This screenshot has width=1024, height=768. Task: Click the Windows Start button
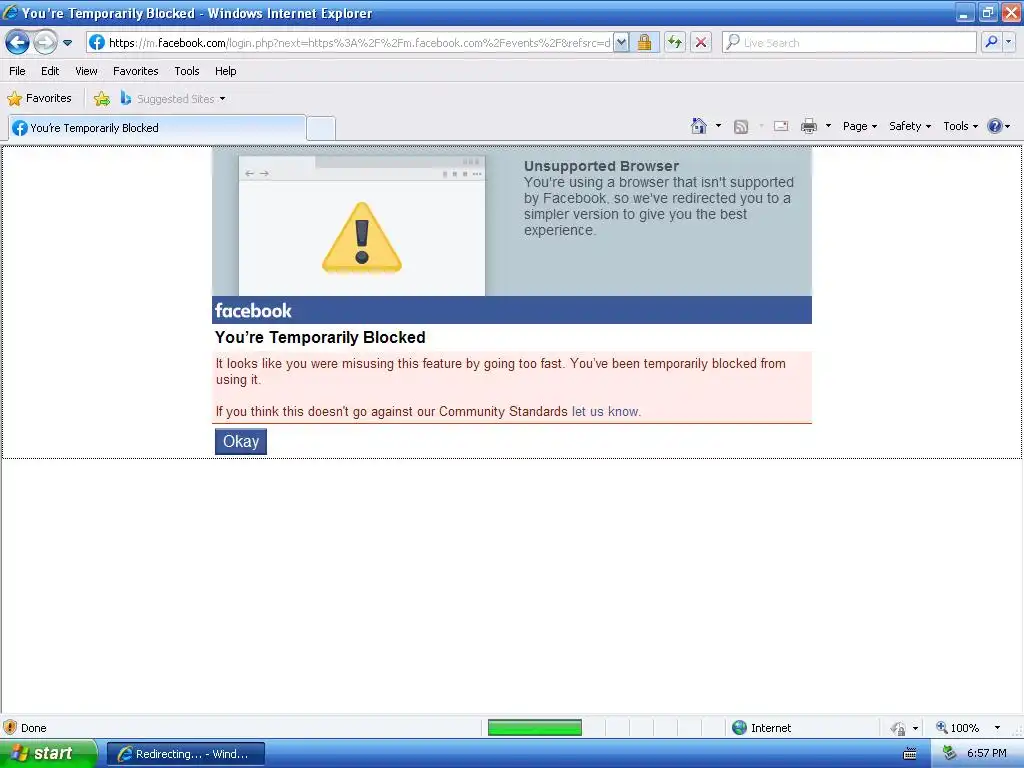point(48,754)
